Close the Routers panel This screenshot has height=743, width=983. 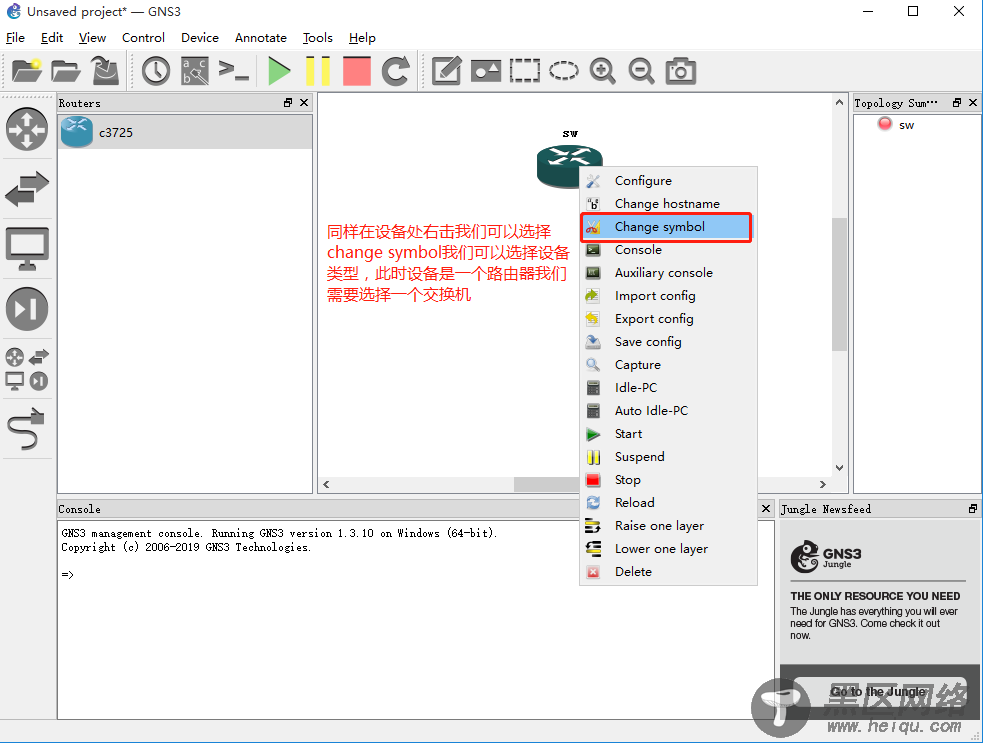(304, 102)
